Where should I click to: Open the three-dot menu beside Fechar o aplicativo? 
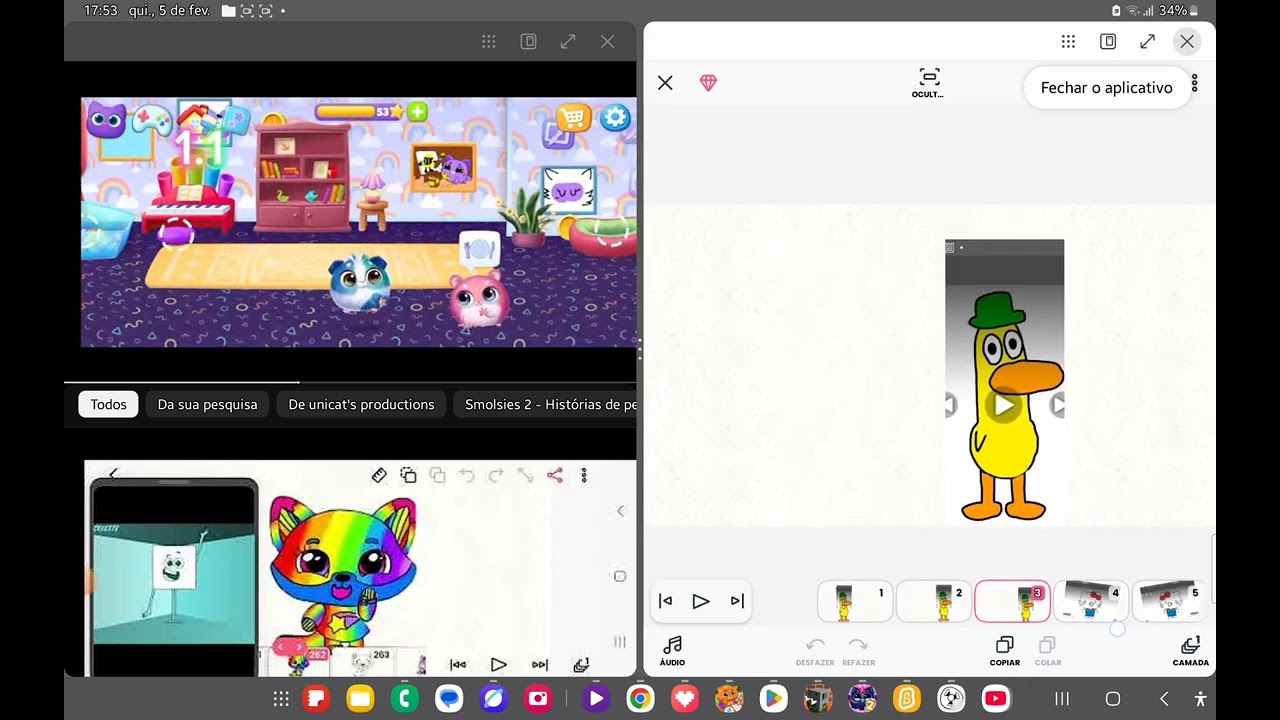[1194, 84]
